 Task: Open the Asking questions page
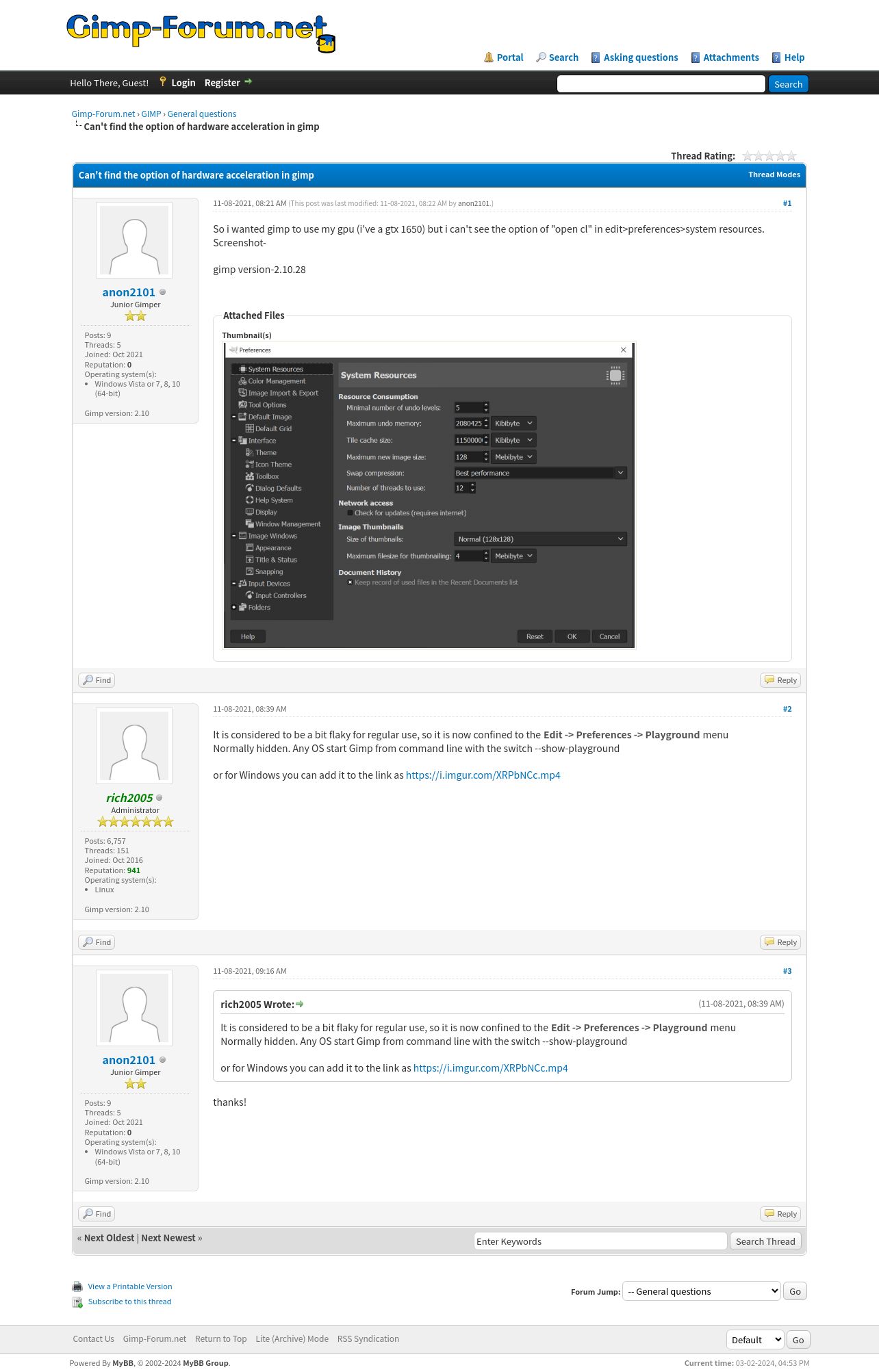tap(640, 57)
